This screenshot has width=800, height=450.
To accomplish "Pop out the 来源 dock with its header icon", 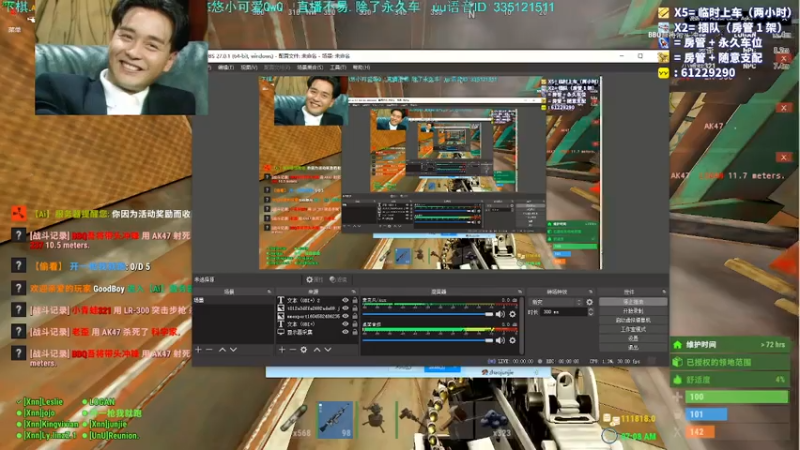I will pyautogui.click(x=354, y=292).
